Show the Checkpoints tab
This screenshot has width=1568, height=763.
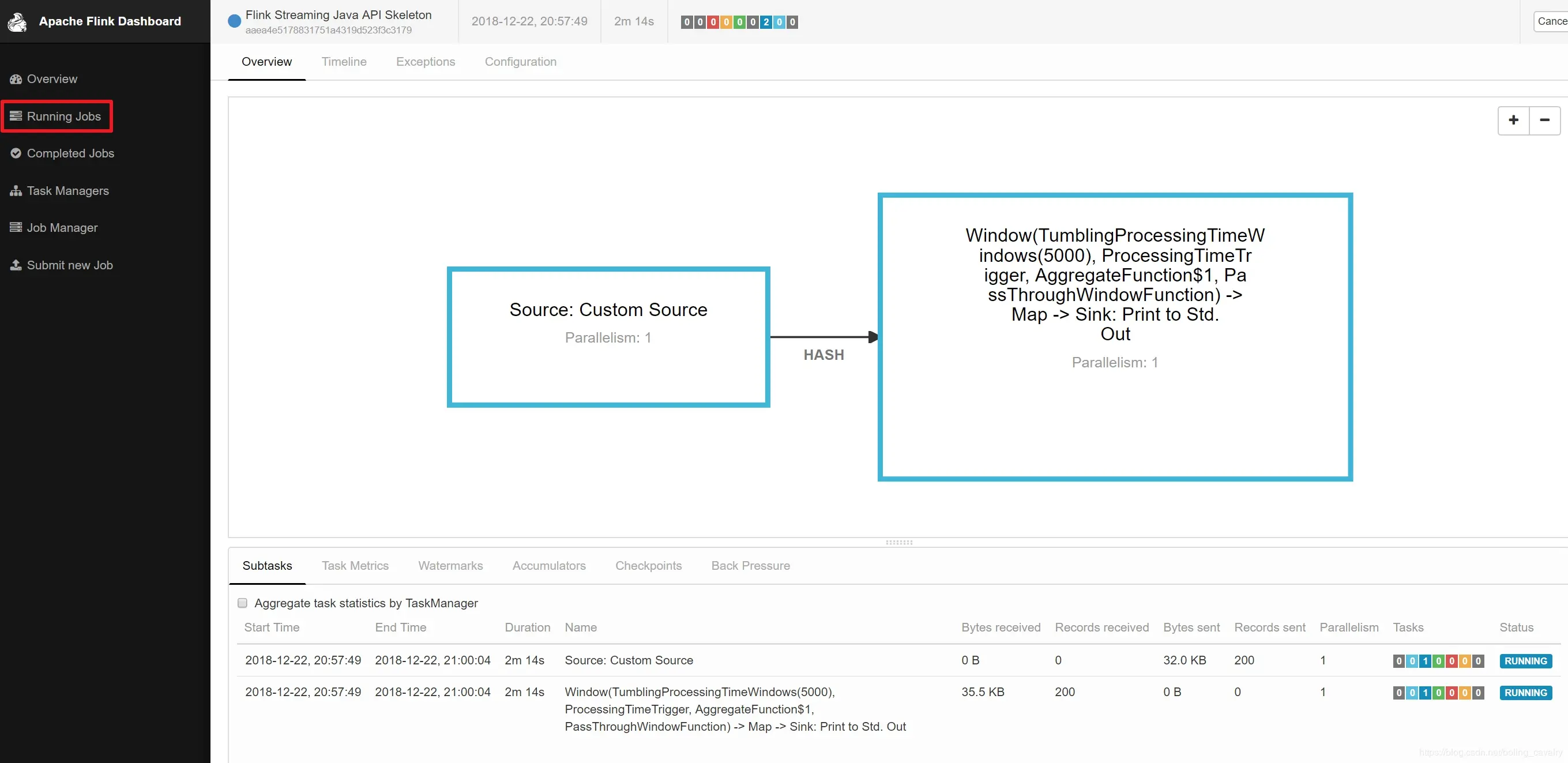pyautogui.click(x=648, y=566)
